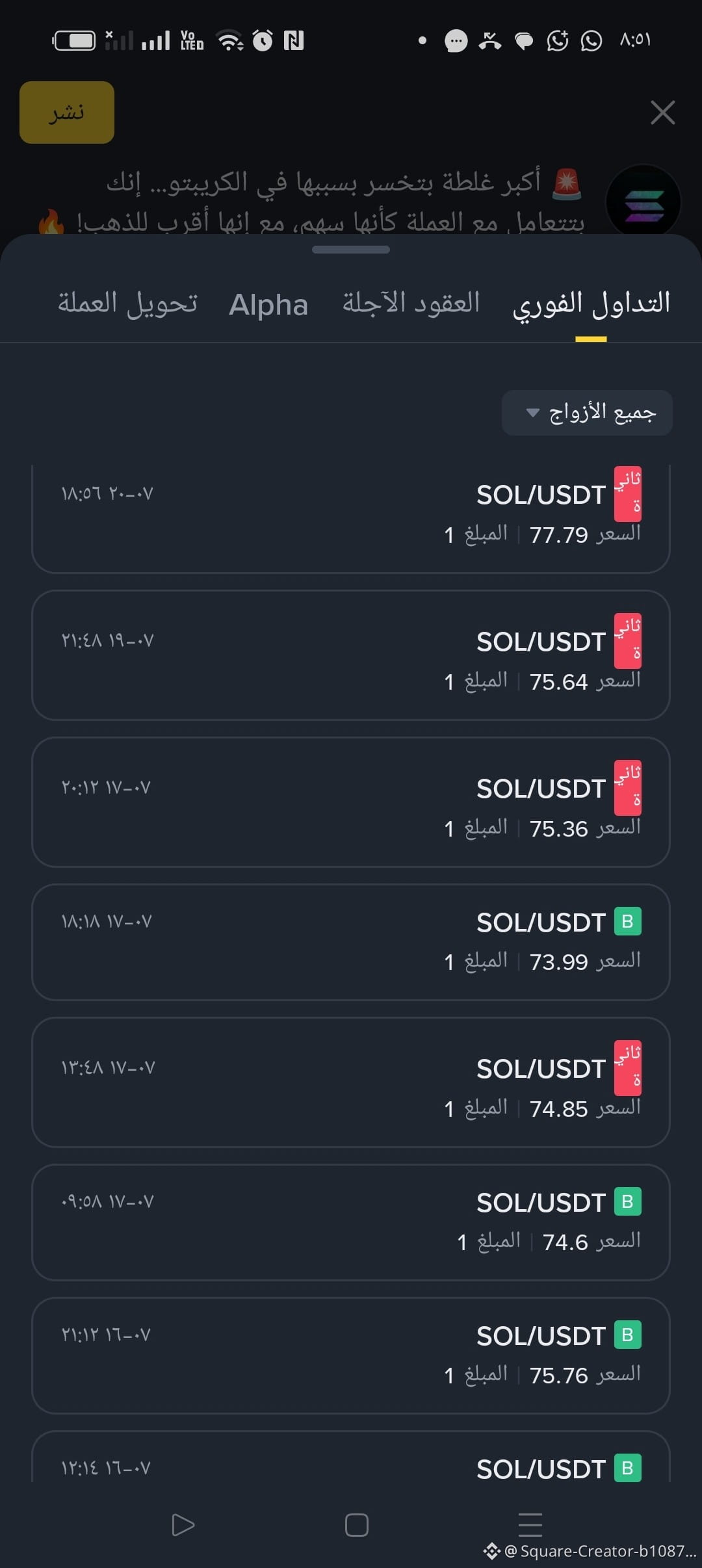Select the تحويل العملة convert tab
The width and height of the screenshot is (702, 1568).
(127, 303)
